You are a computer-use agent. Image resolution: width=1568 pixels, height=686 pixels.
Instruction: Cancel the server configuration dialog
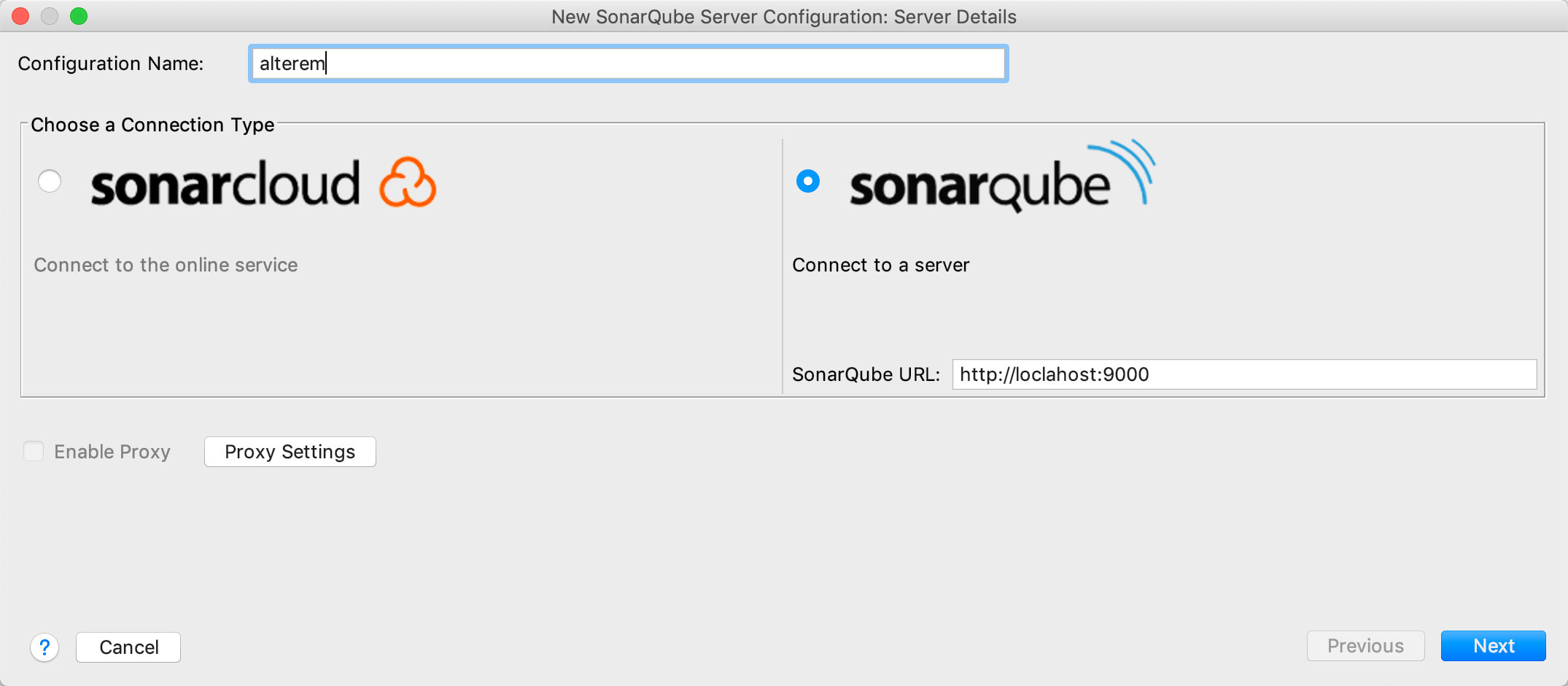(128, 647)
